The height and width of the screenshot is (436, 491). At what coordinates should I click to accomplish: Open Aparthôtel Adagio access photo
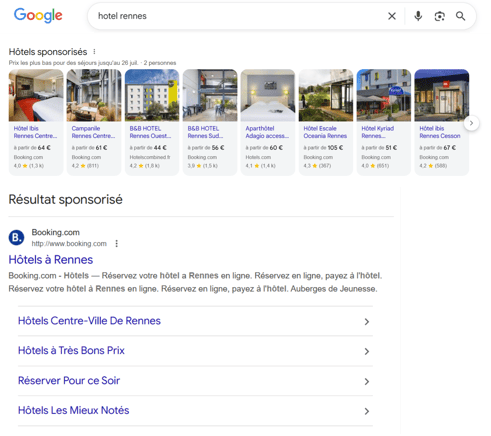pyautogui.click(x=268, y=95)
